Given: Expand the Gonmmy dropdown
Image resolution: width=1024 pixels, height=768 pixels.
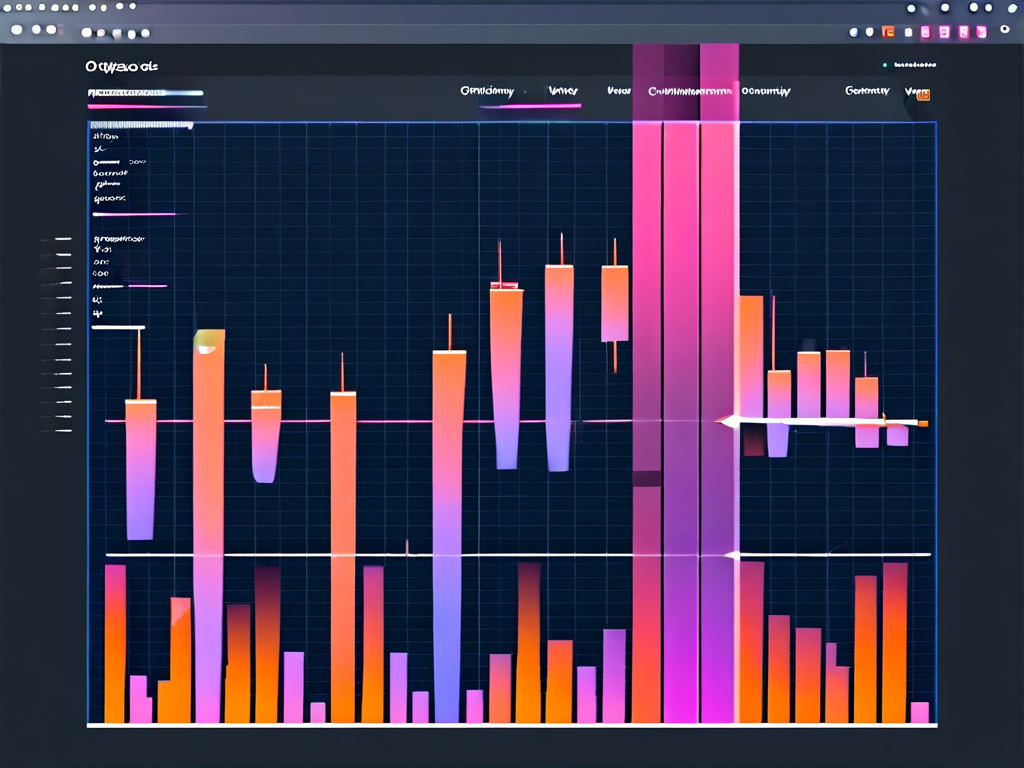Looking at the screenshot, I should [867, 91].
